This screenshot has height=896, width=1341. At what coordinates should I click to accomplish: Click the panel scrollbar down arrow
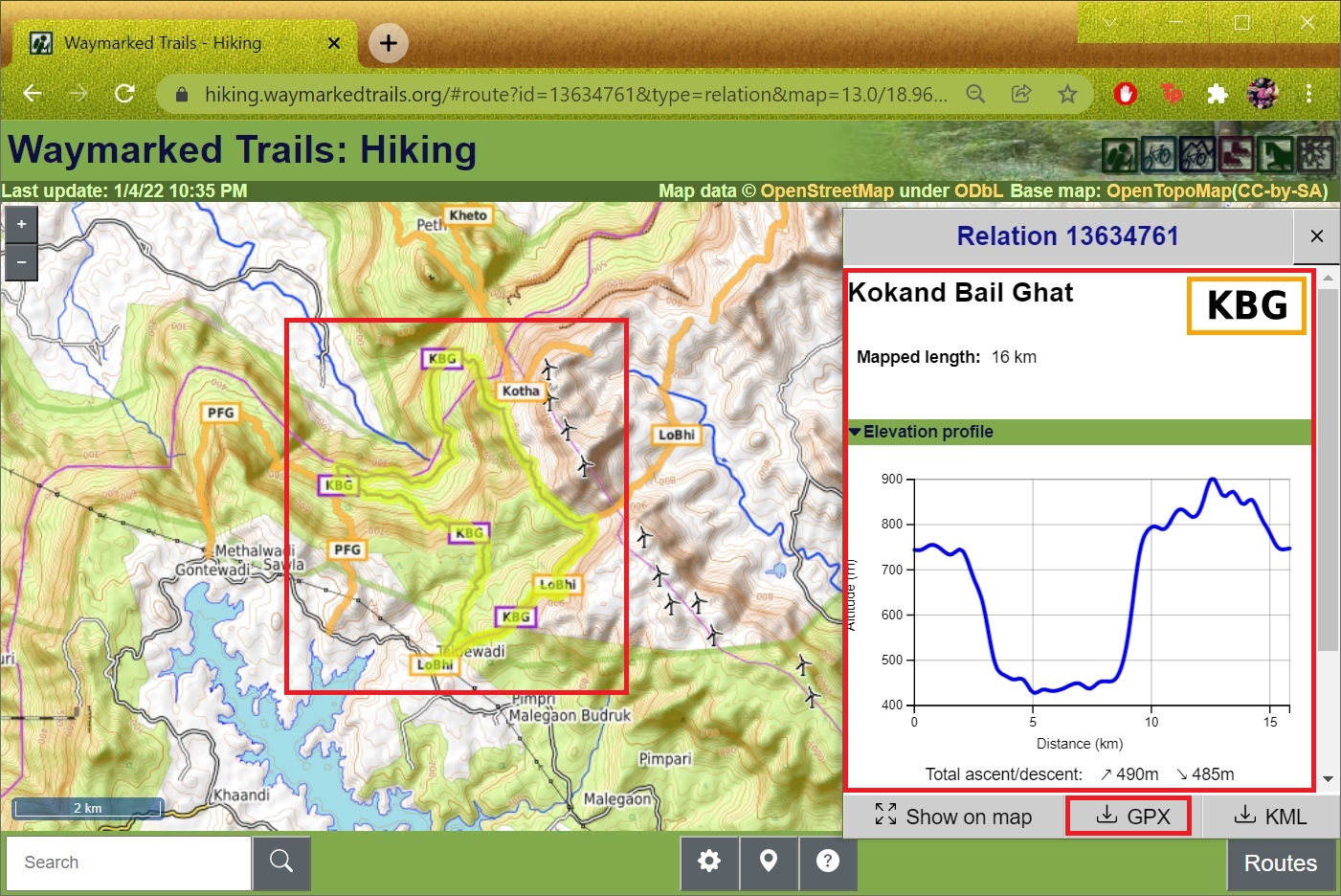click(x=1328, y=779)
